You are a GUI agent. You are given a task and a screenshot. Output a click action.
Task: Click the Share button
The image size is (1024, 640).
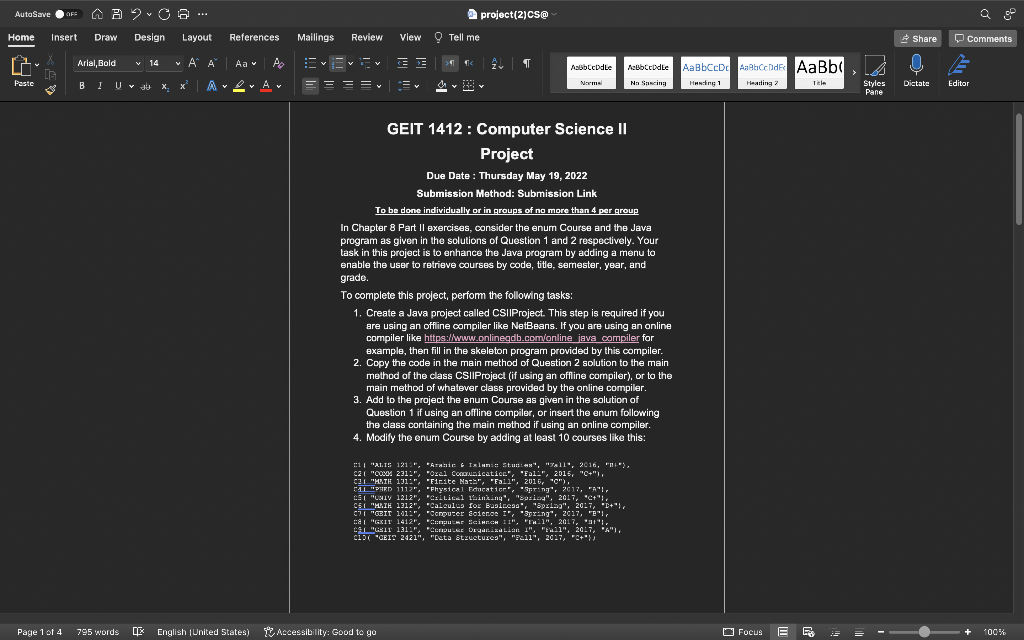[x=918, y=39]
